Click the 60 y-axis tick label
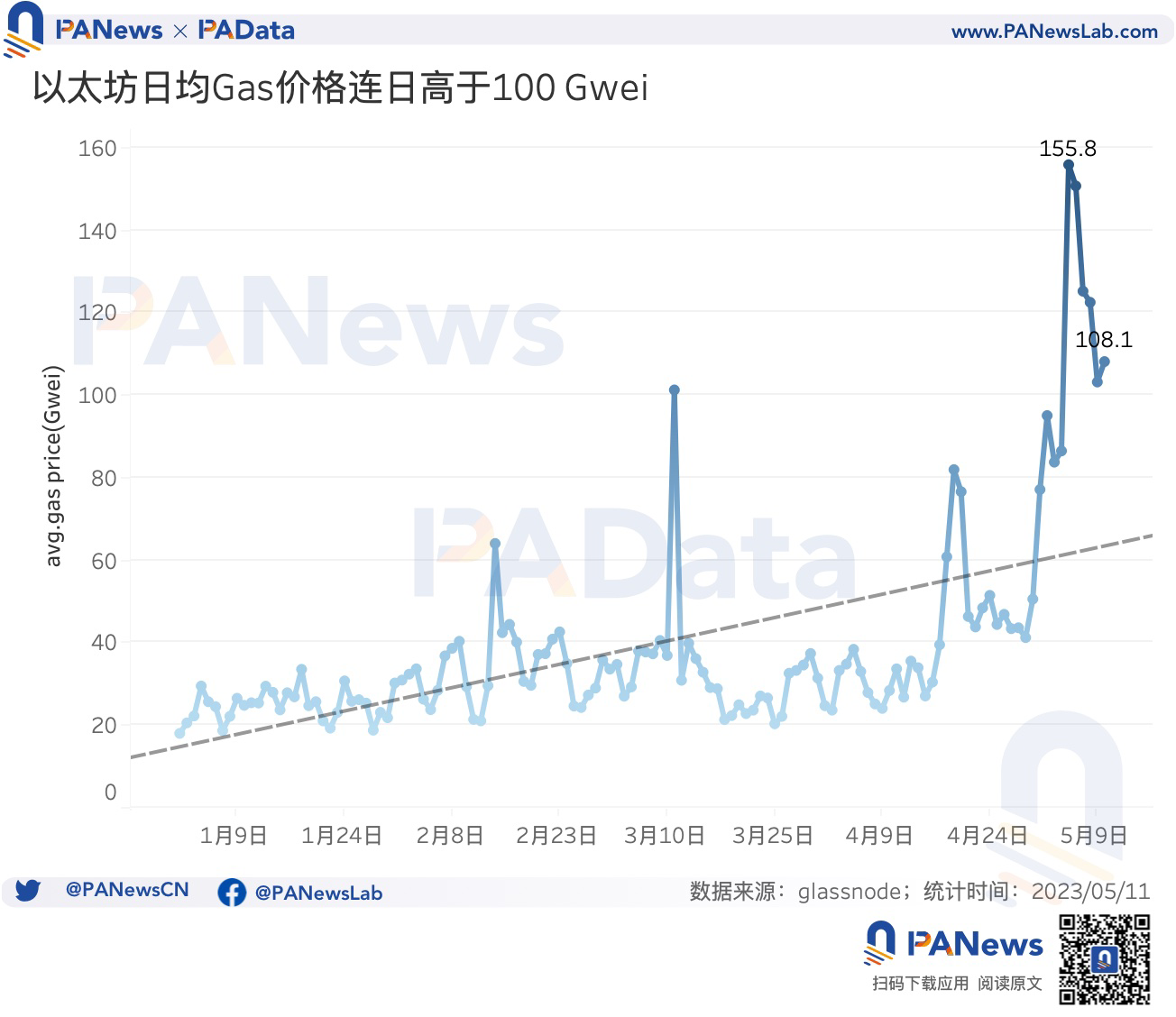 pos(104,561)
